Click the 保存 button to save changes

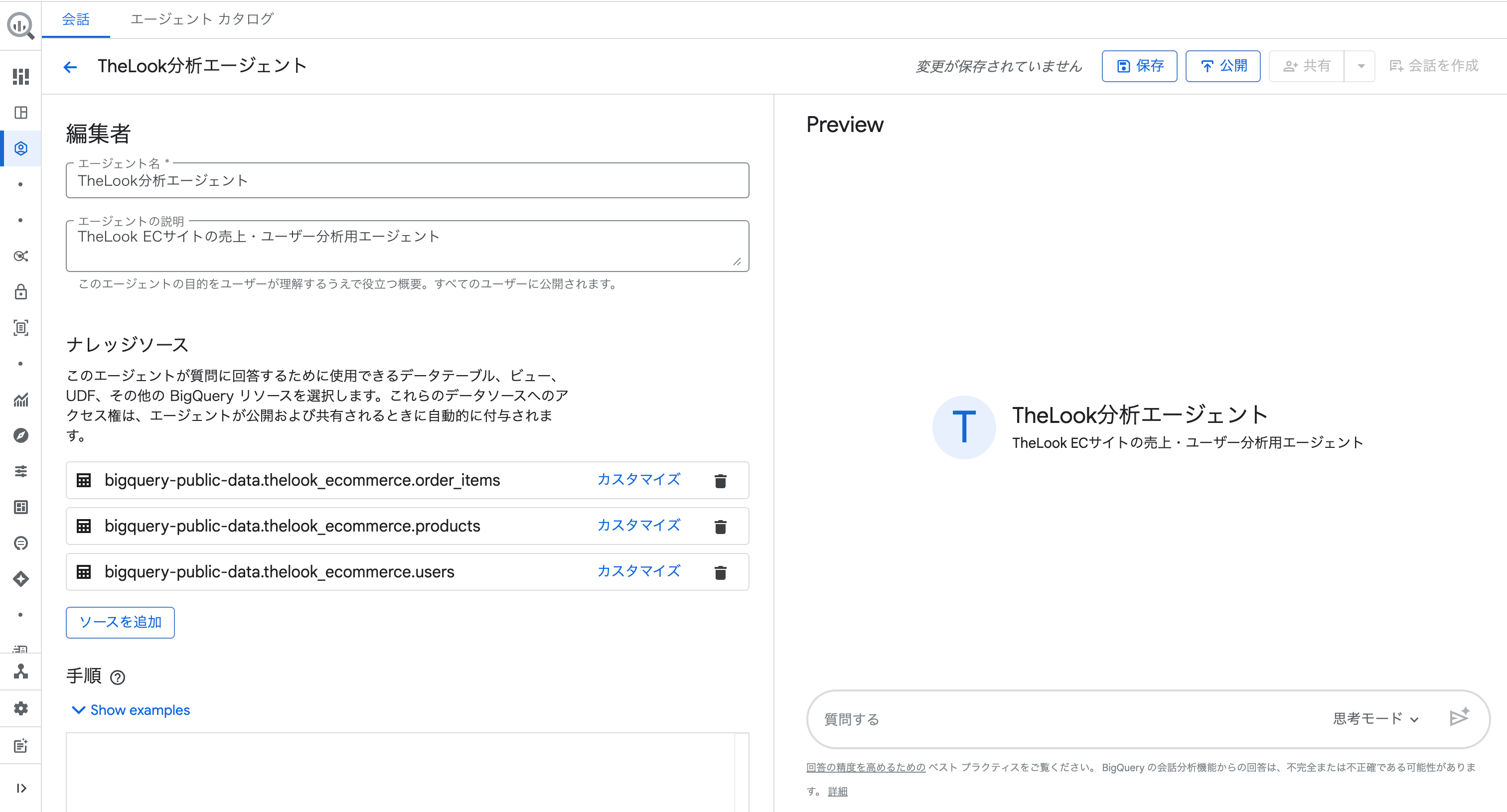(1139, 66)
